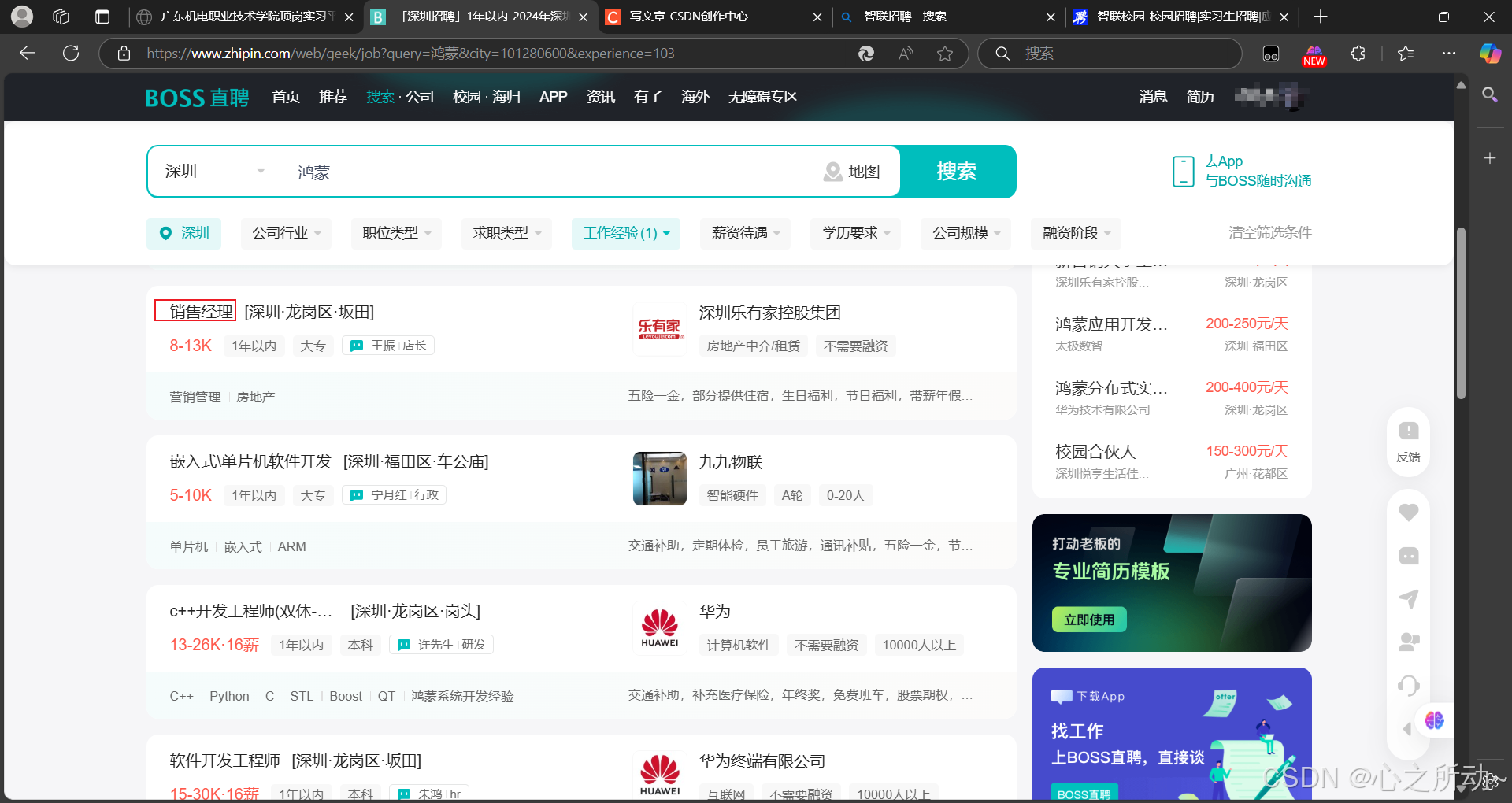This screenshot has width=1512, height=803.
Task: Reload the page with refresh icon
Action: pos(71,54)
